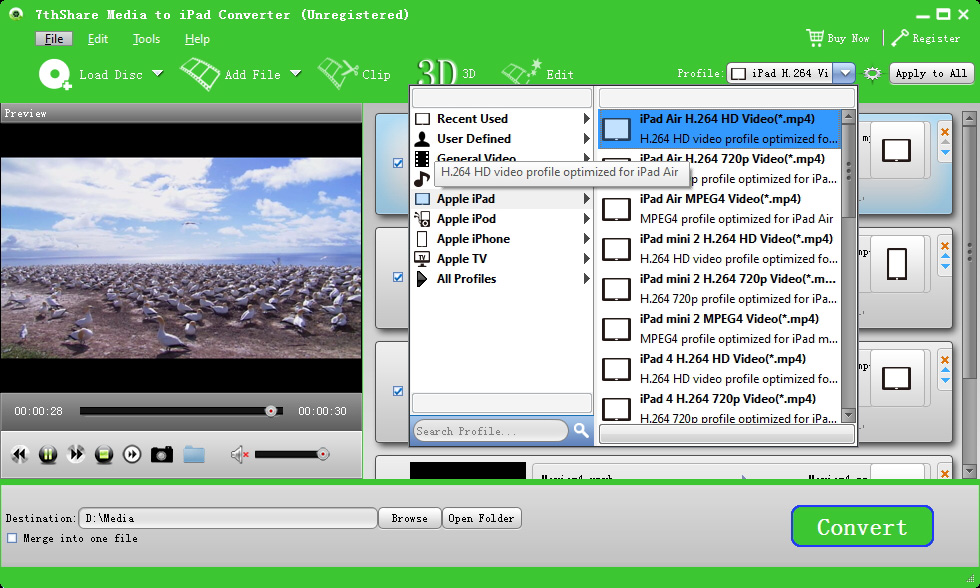The width and height of the screenshot is (980, 588).
Task: Step to the next frame
Action: tap(132, 454)
